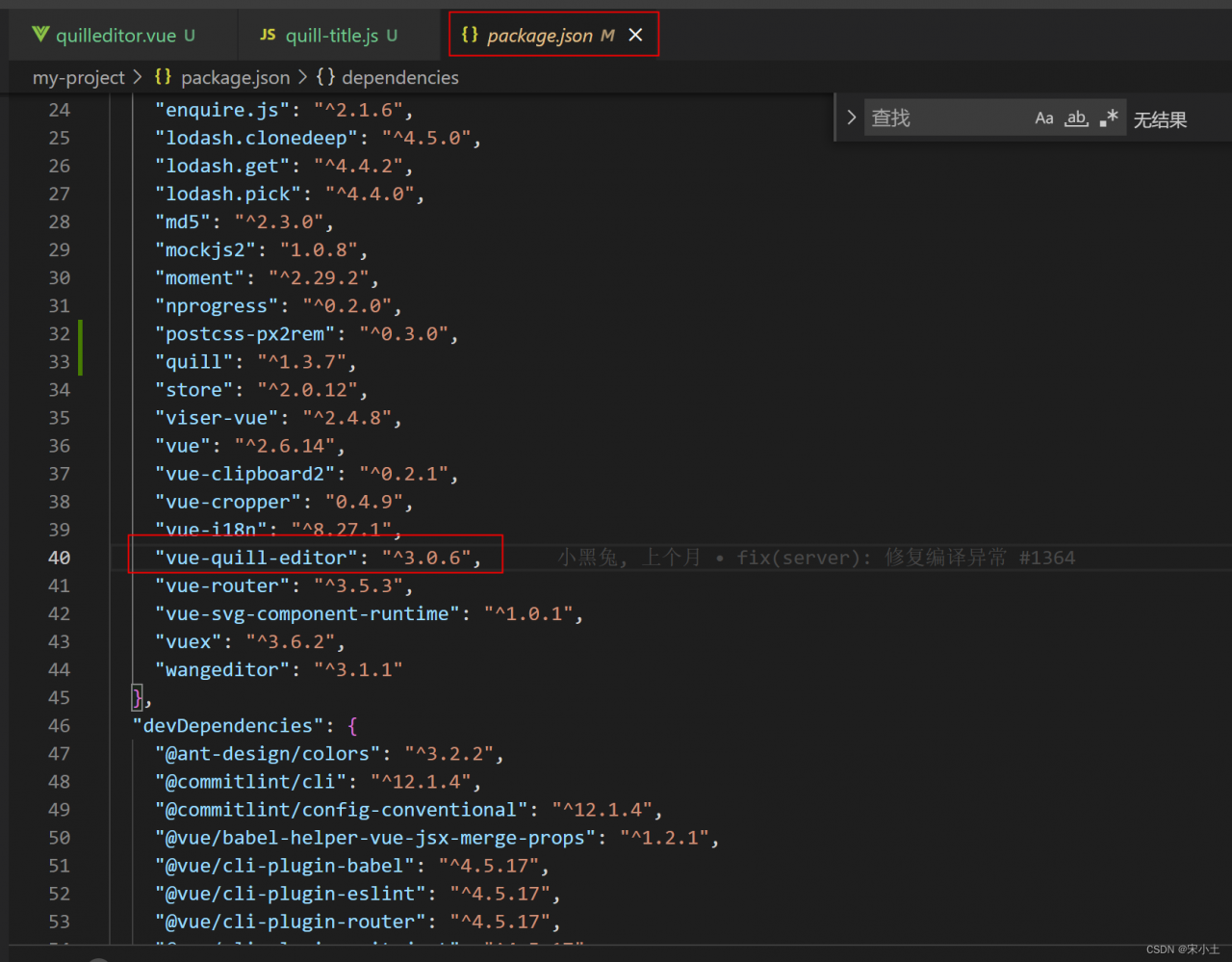Viewport: 1232px width, 962px height.
Task: Click the "lodash.pick" dependency key
Action: pos(228,195)
